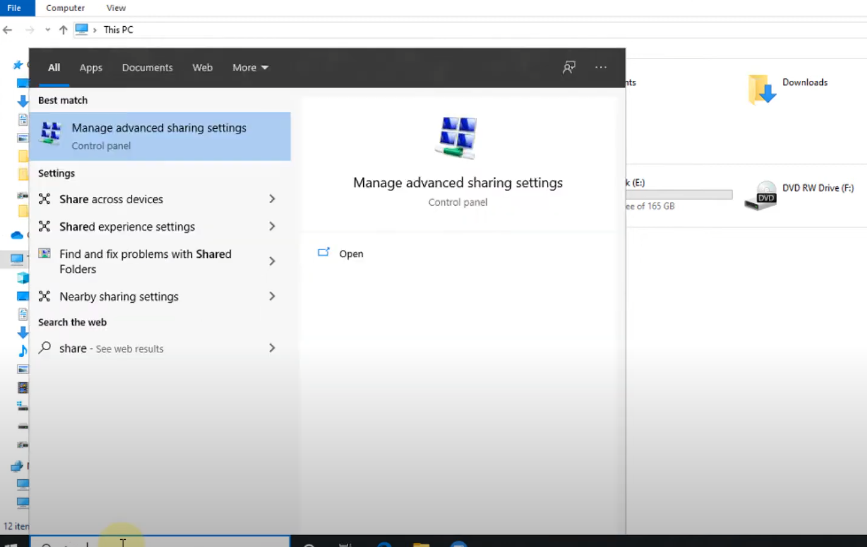This screenshot has height=547, width=867.
Task: Expand Share across devices arrow
Action: coord(272,199)
